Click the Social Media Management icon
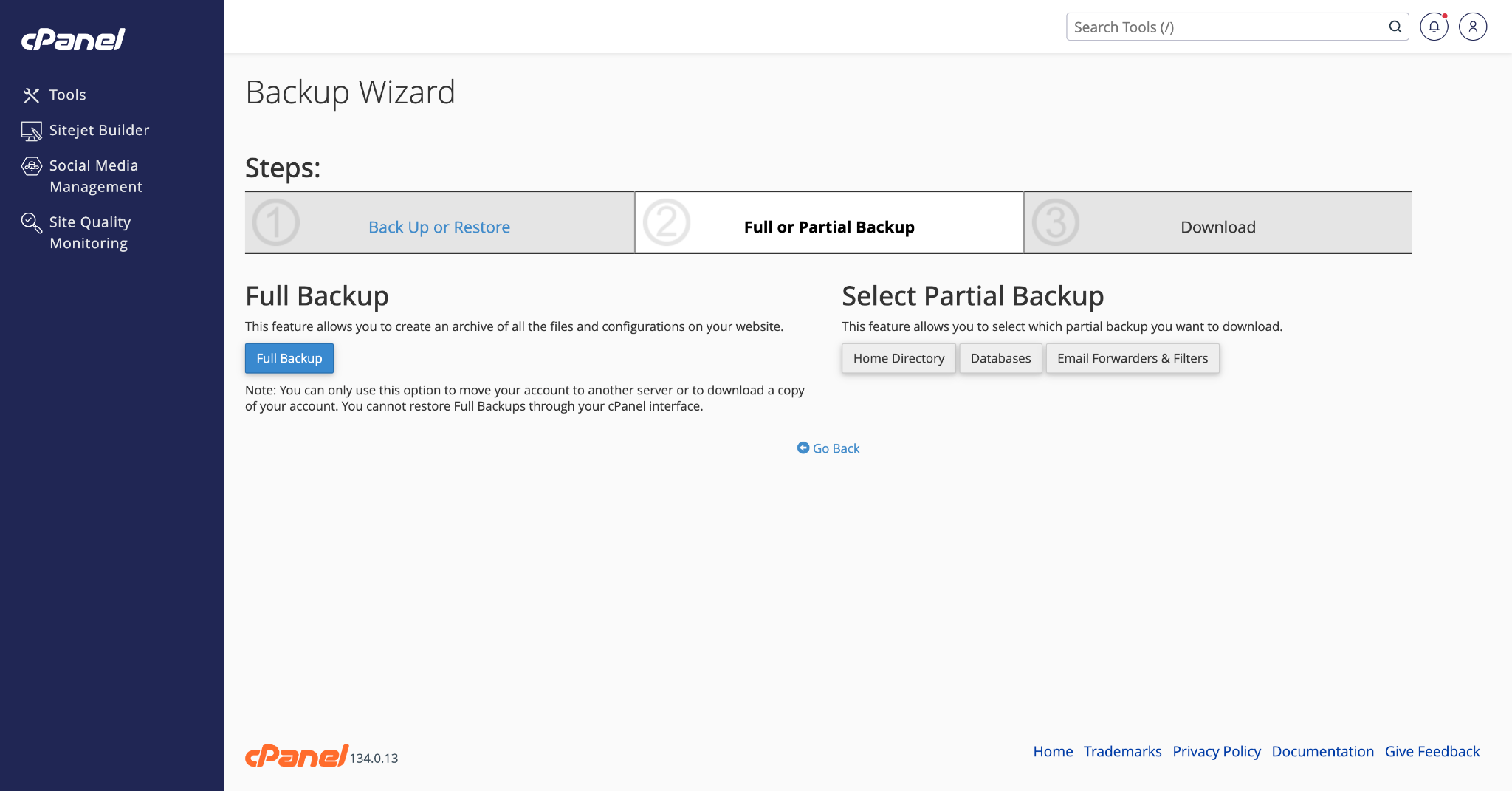The width and height of the screenshot is (1512, 791). coord(31,166)
